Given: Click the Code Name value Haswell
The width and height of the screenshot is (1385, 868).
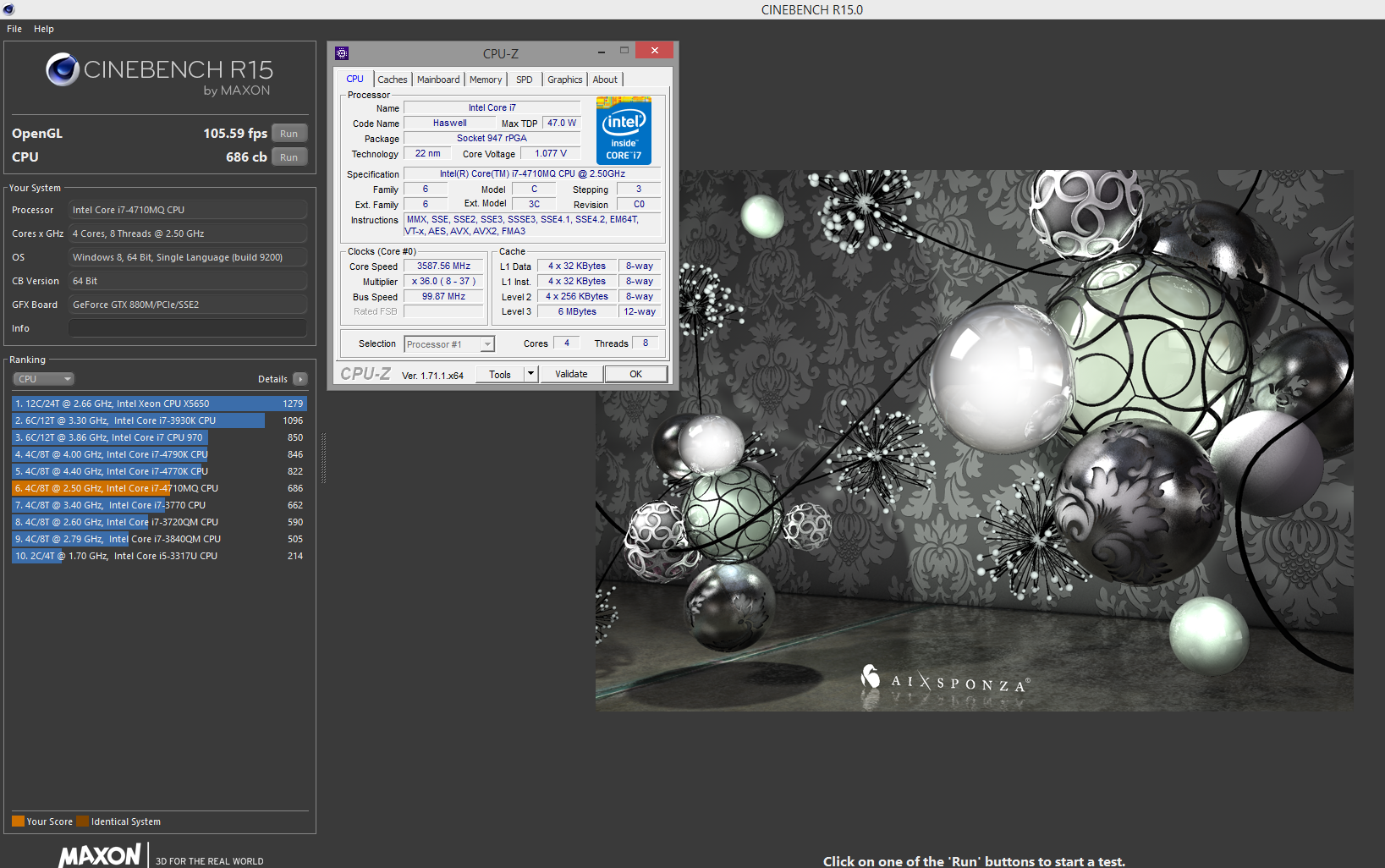Looking at the screenshot, I should pos(449,123).
